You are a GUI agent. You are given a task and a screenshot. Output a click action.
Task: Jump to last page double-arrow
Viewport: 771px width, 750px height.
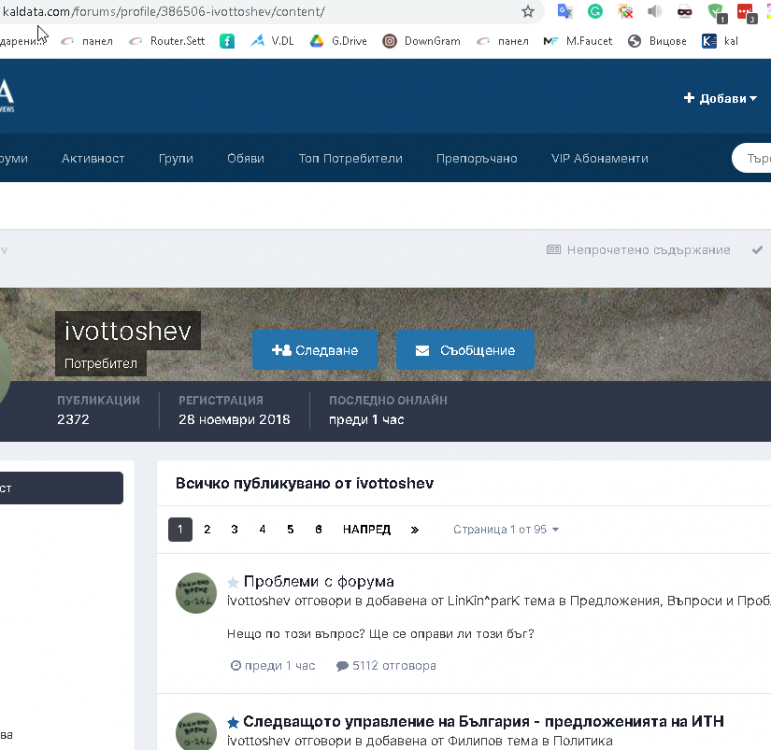pyautogui.click(x=415, y=529)
